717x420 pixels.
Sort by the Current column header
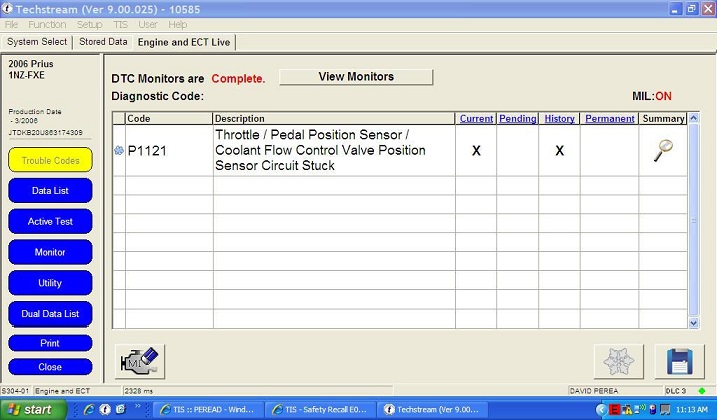click(476, 118)
